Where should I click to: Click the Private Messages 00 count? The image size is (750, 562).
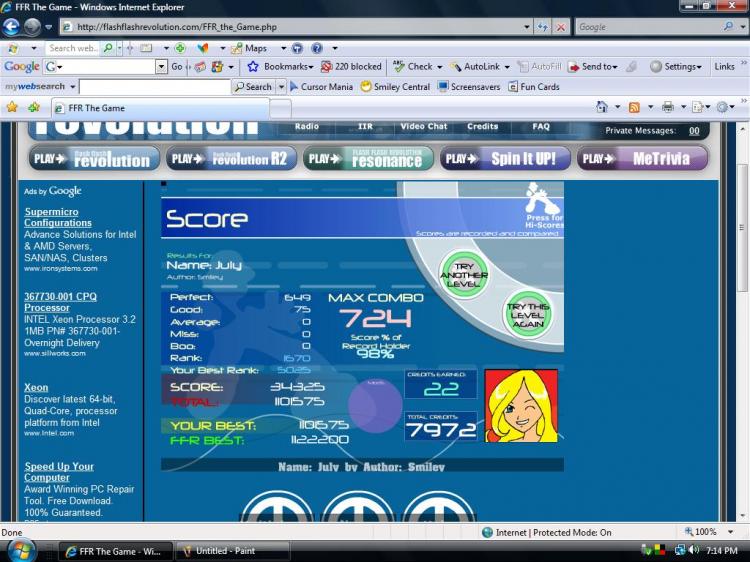pyautogui.click(x=694, y=131)
